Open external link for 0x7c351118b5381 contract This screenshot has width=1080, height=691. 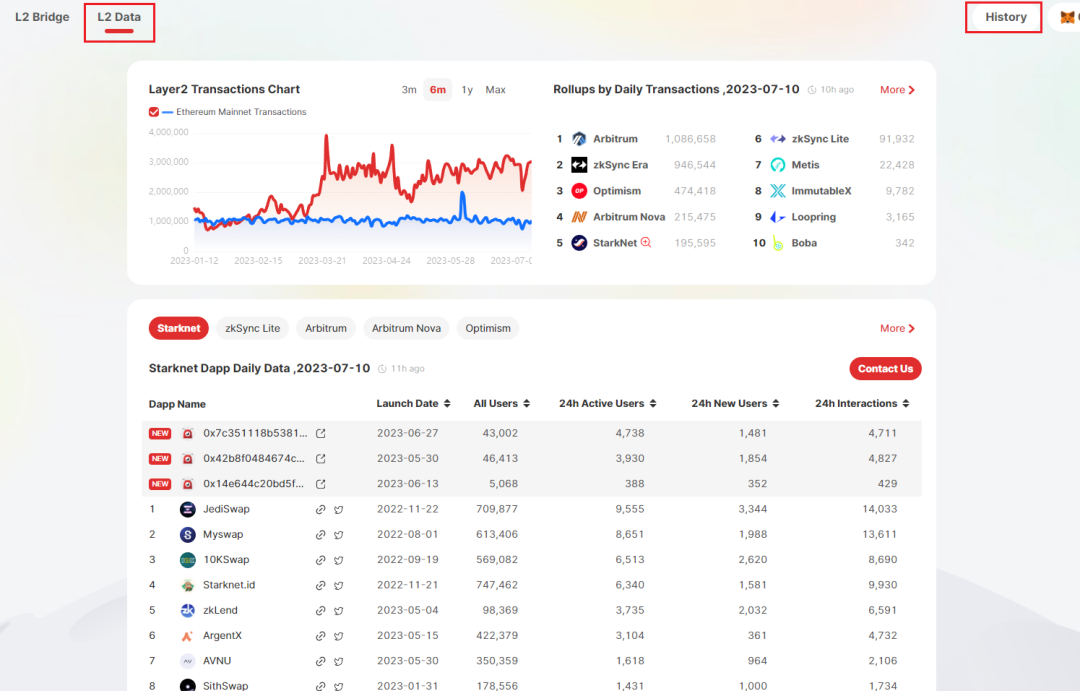pyautogui.click(x=320, y=433)
